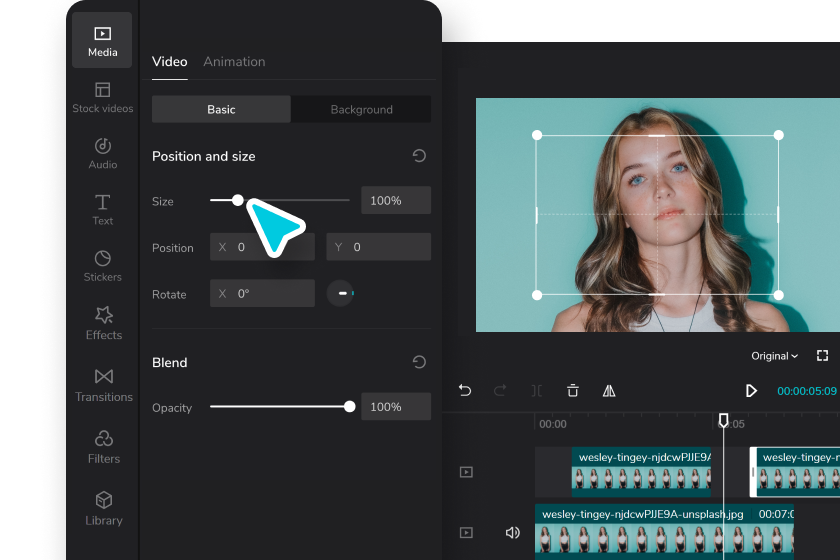
Task: Click the Rotate degrees input field
Action: pyautogui.click(x=262, y=293)
